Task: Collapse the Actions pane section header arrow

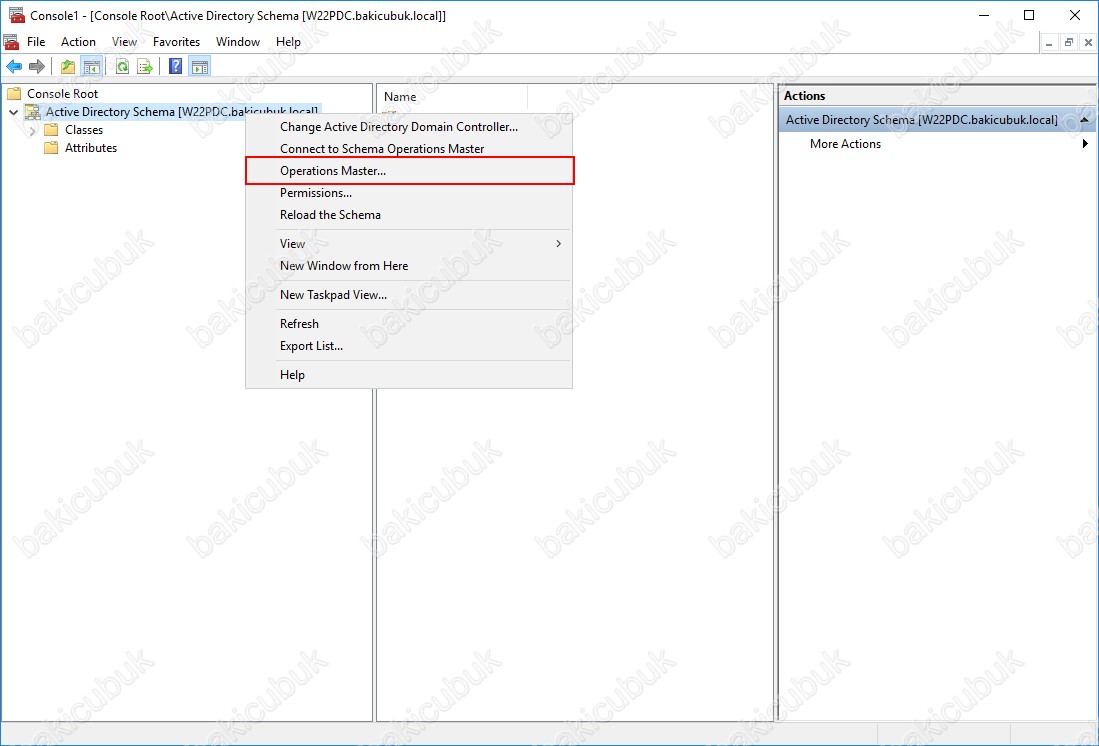Action: click(x=1084, y=121)
